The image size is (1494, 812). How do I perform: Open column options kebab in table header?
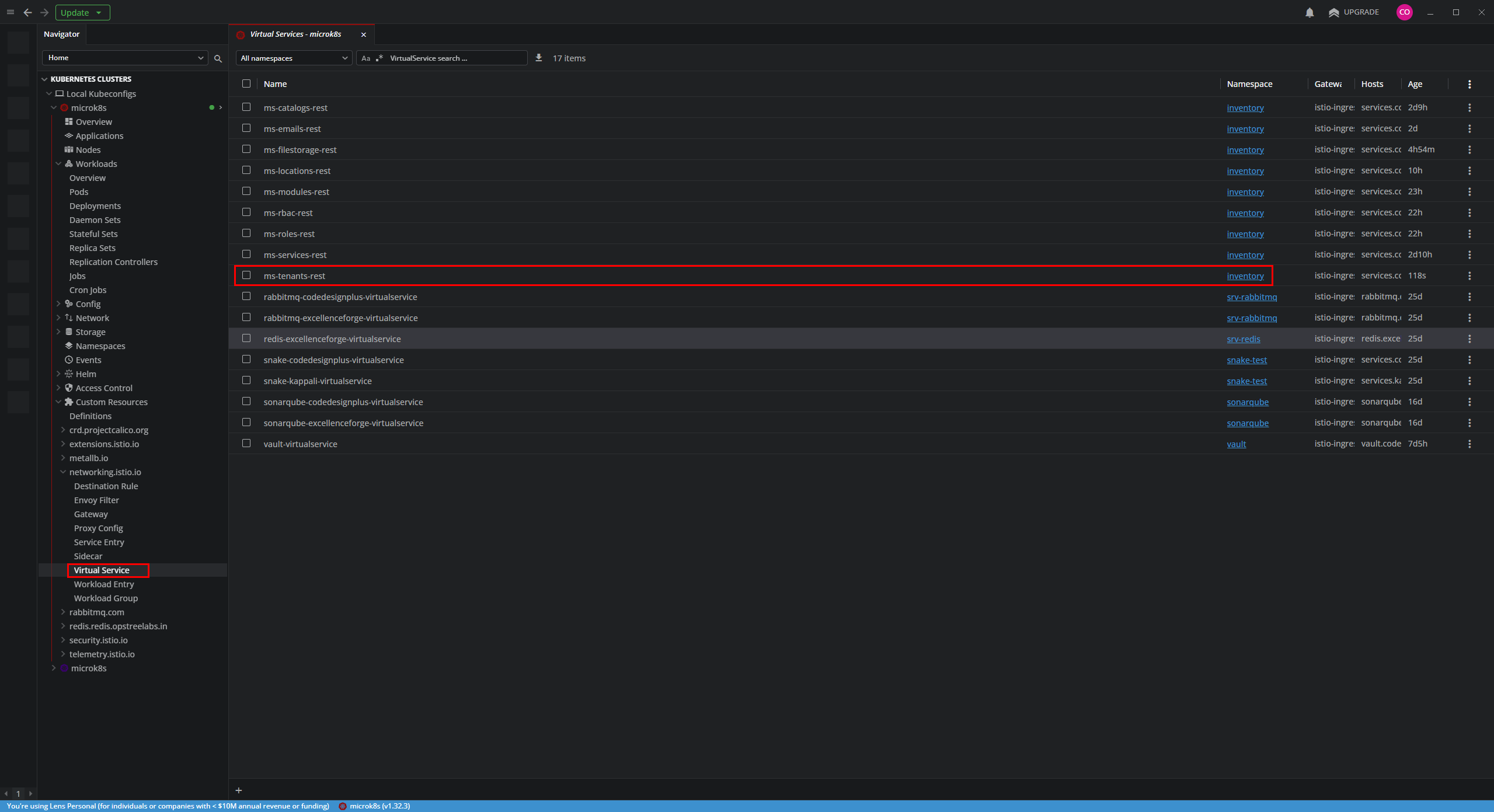(x=1469, y=84)
